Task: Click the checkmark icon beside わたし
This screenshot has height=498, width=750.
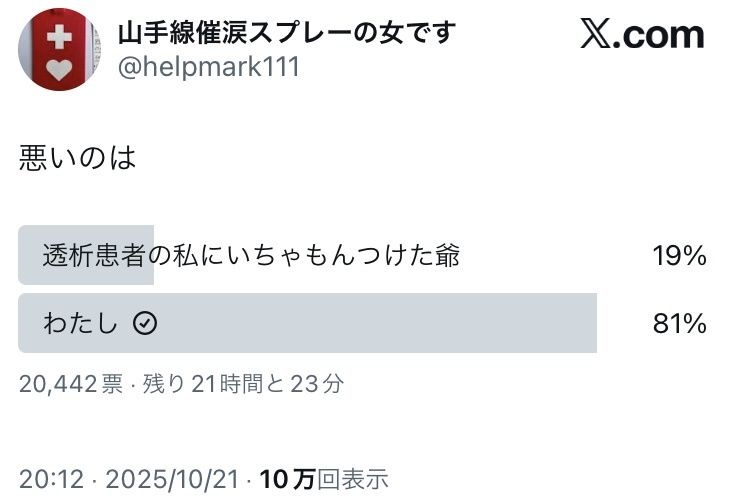Action: point(145,323)
